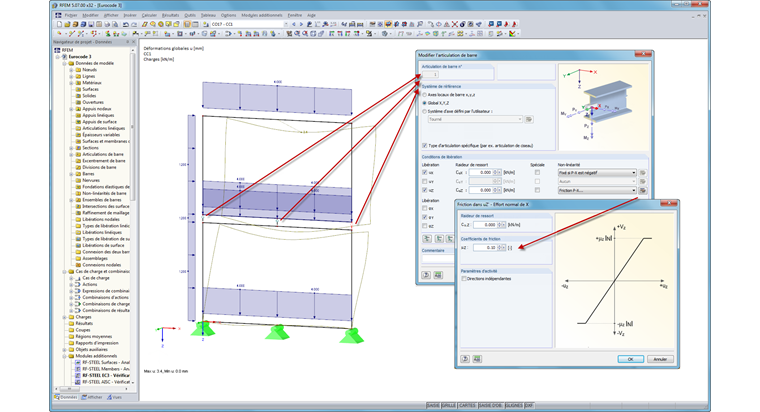Click second release preset icon below Libération

(439, 238)
